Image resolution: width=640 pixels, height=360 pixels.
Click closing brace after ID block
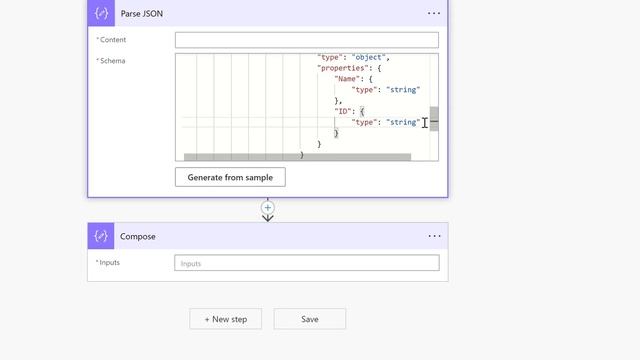click(x=336, y=133)
